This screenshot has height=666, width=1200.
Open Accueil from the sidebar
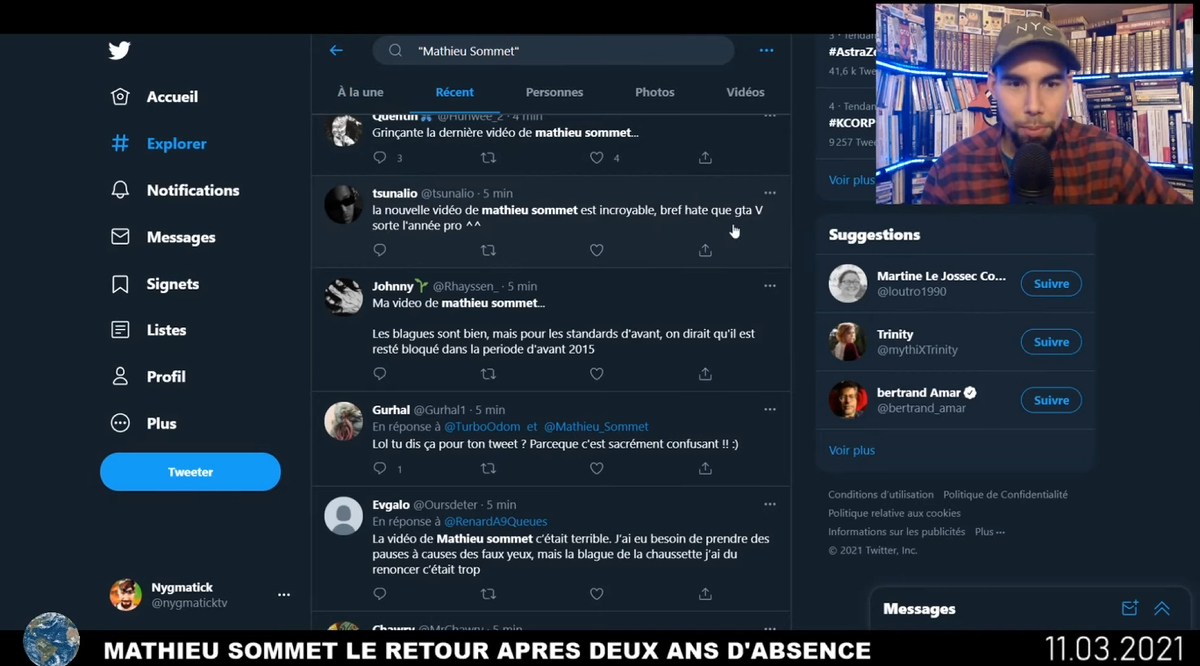click(x=155, y=97)
